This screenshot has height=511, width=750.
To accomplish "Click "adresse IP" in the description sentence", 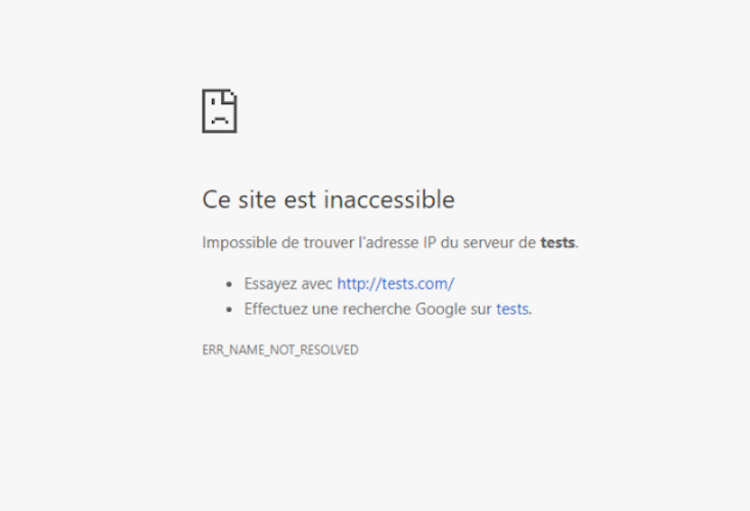I will pyautogui.click(x=390, y=242).
